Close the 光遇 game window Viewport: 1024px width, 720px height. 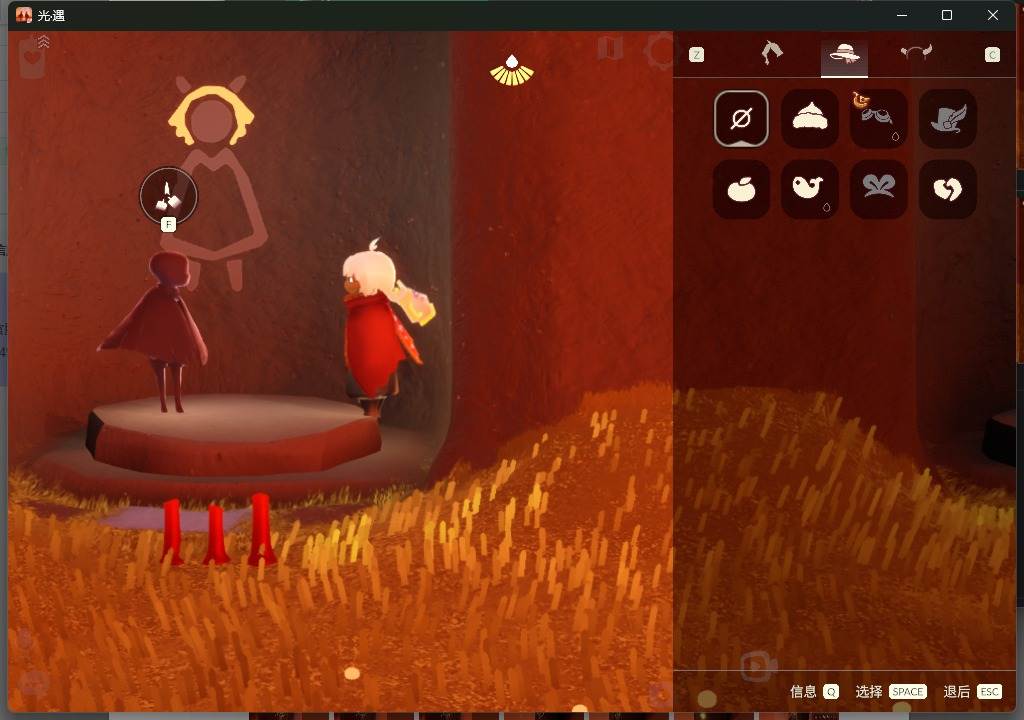pos(993,15)
